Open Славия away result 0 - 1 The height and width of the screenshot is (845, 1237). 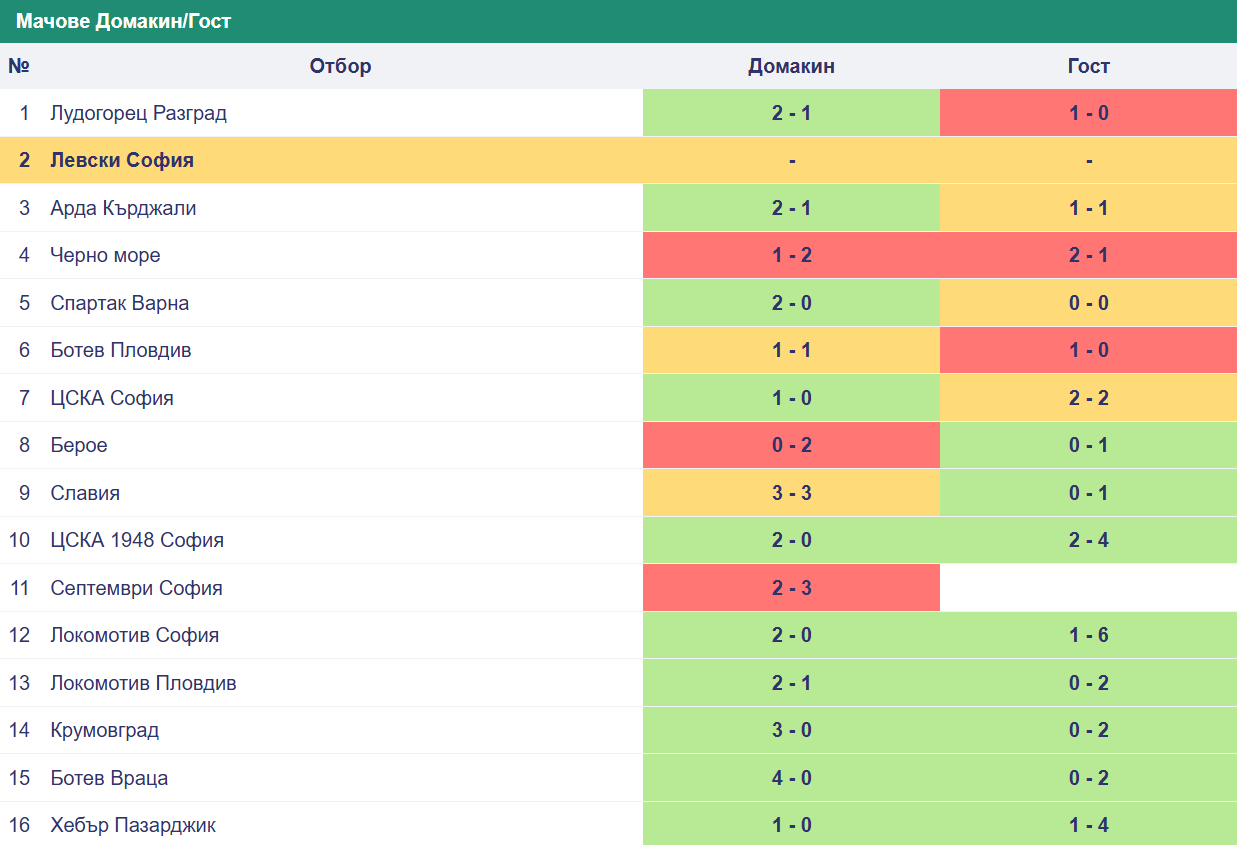tap(1088, 493)
